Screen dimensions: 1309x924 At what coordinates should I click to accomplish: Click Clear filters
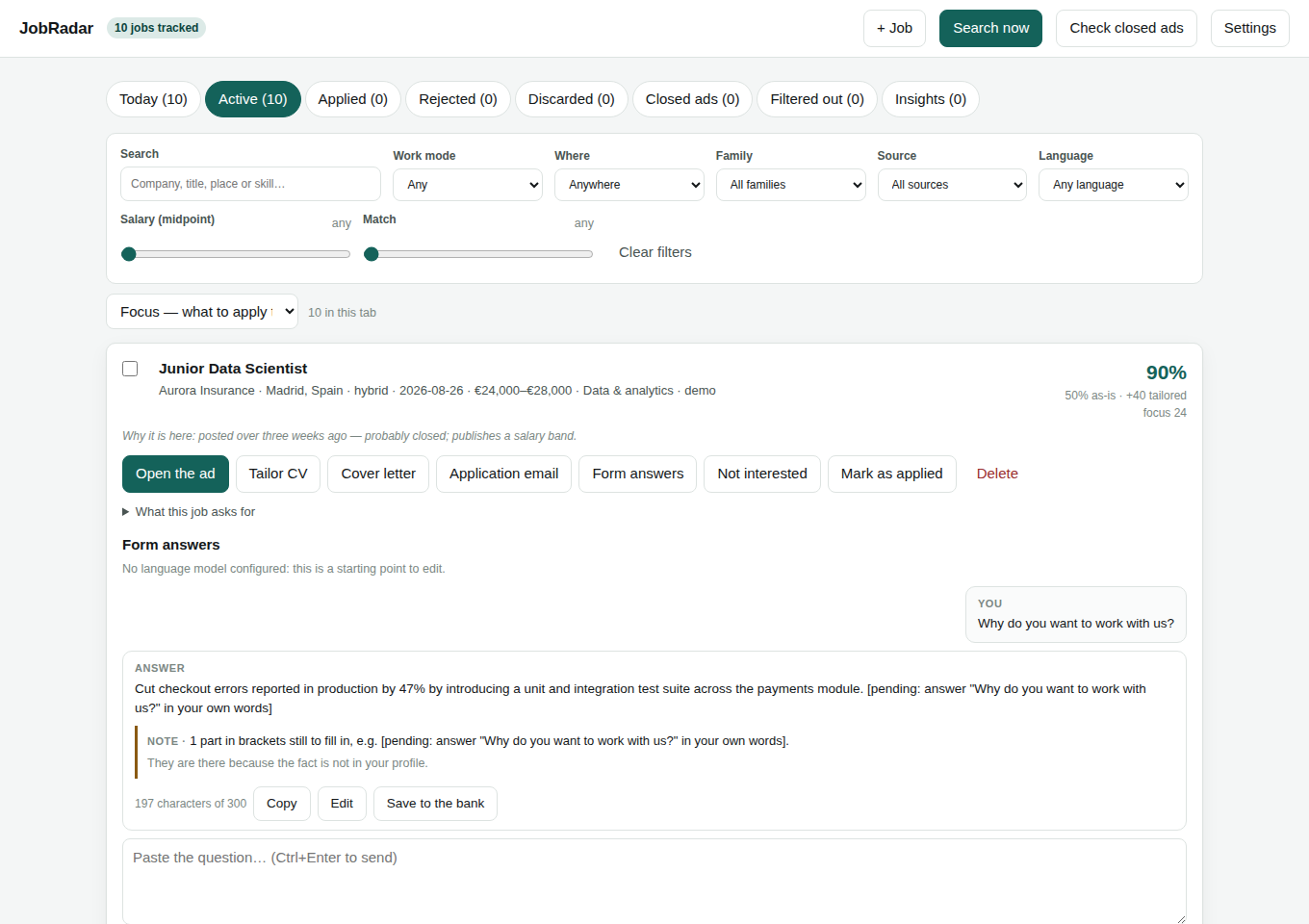(x=655, y=252)
